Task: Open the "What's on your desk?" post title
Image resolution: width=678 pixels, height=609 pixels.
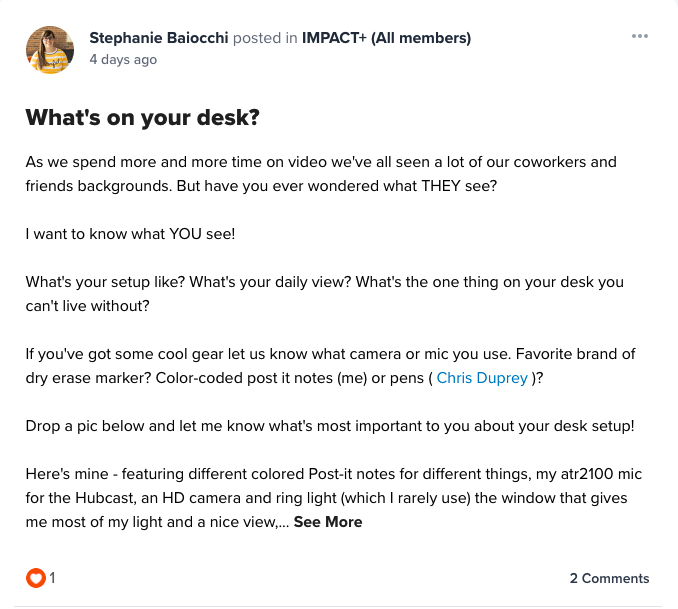Action: click(142, 117)
